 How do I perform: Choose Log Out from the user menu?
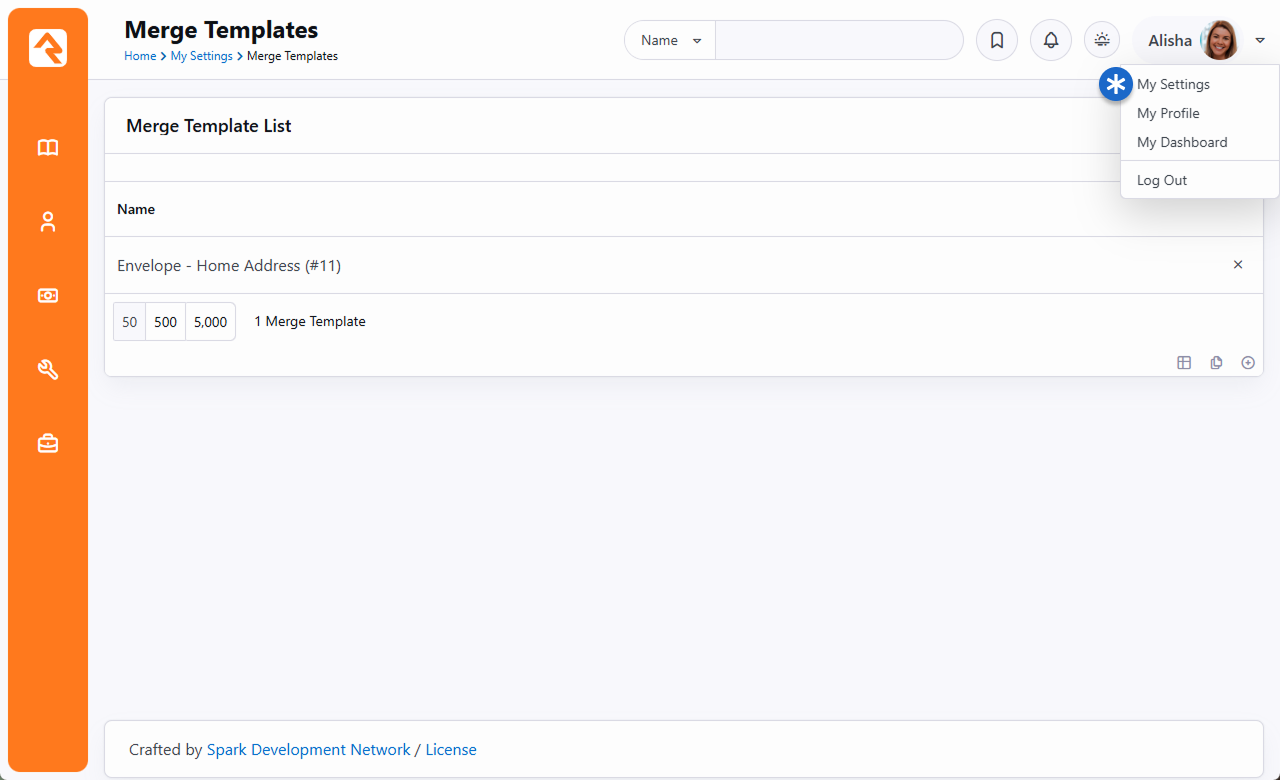tap(1162, 180)
